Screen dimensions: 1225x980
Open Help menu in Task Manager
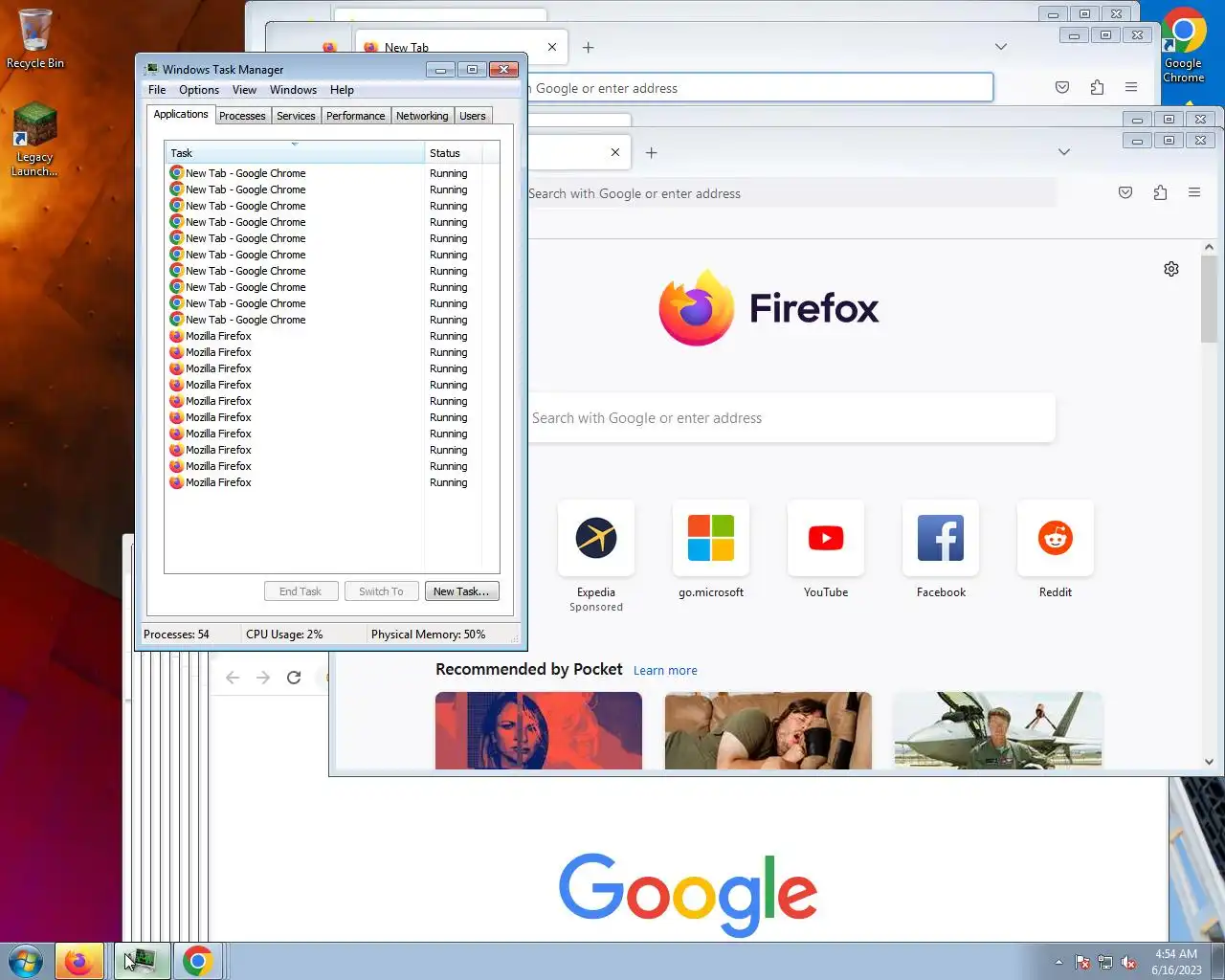tap(342, 90)
